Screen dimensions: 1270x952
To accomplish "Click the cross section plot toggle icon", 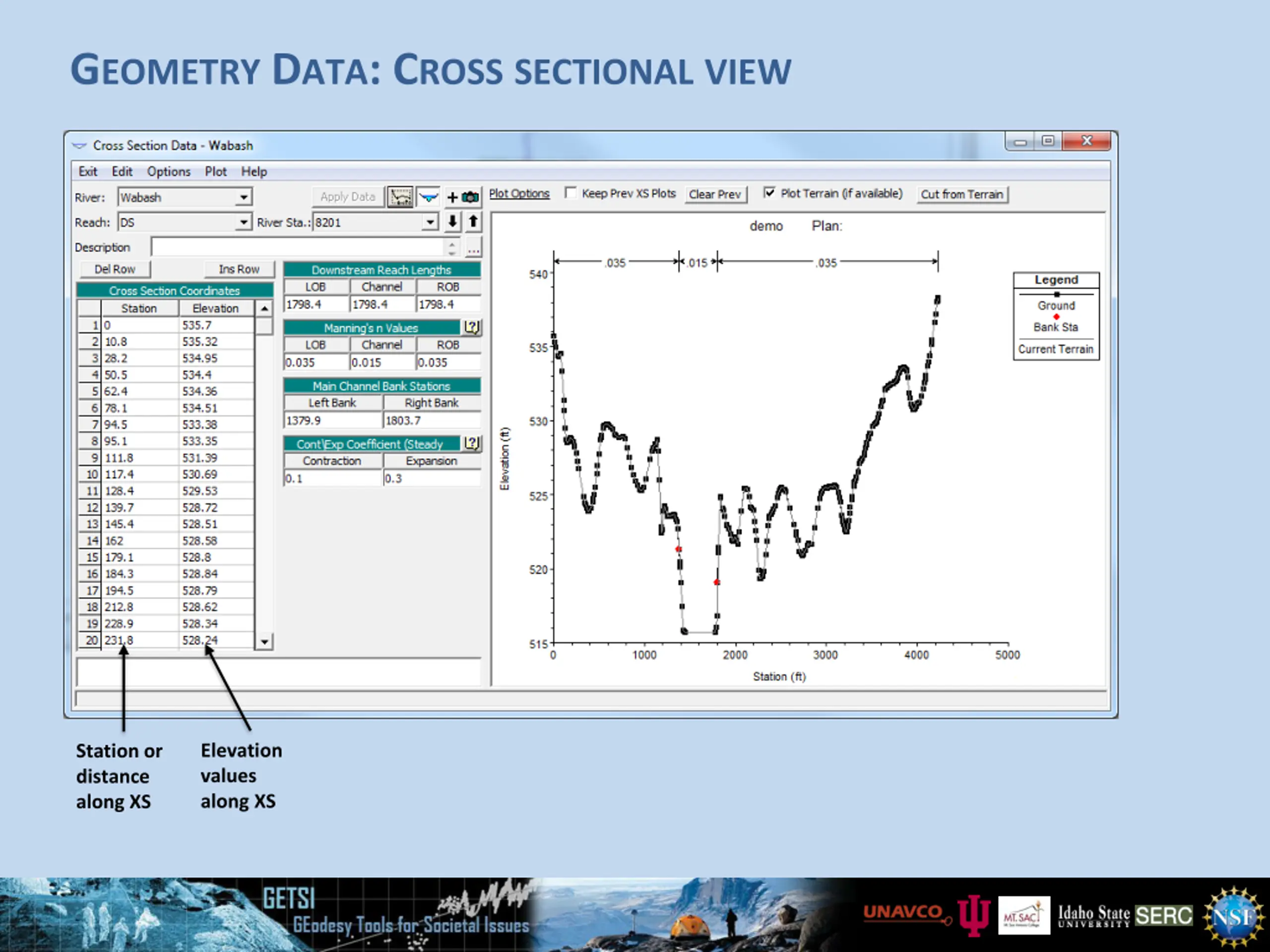I will coord(400,197).
